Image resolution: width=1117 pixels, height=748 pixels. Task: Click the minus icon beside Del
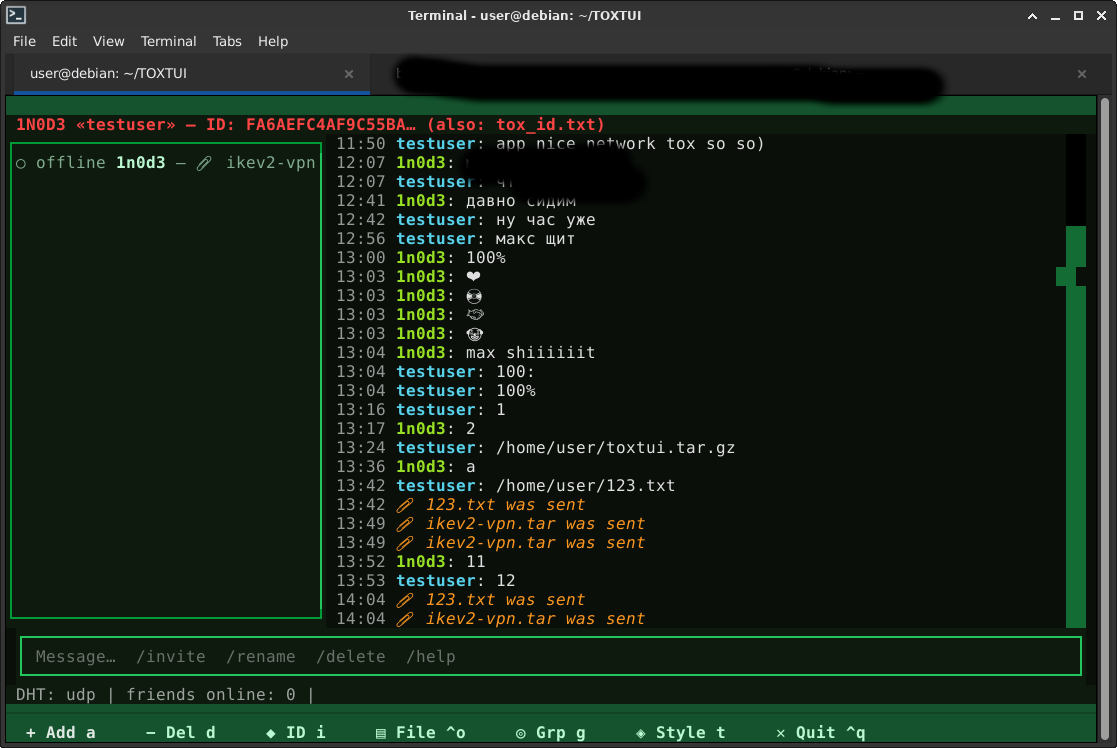click(x=150, y=733)
